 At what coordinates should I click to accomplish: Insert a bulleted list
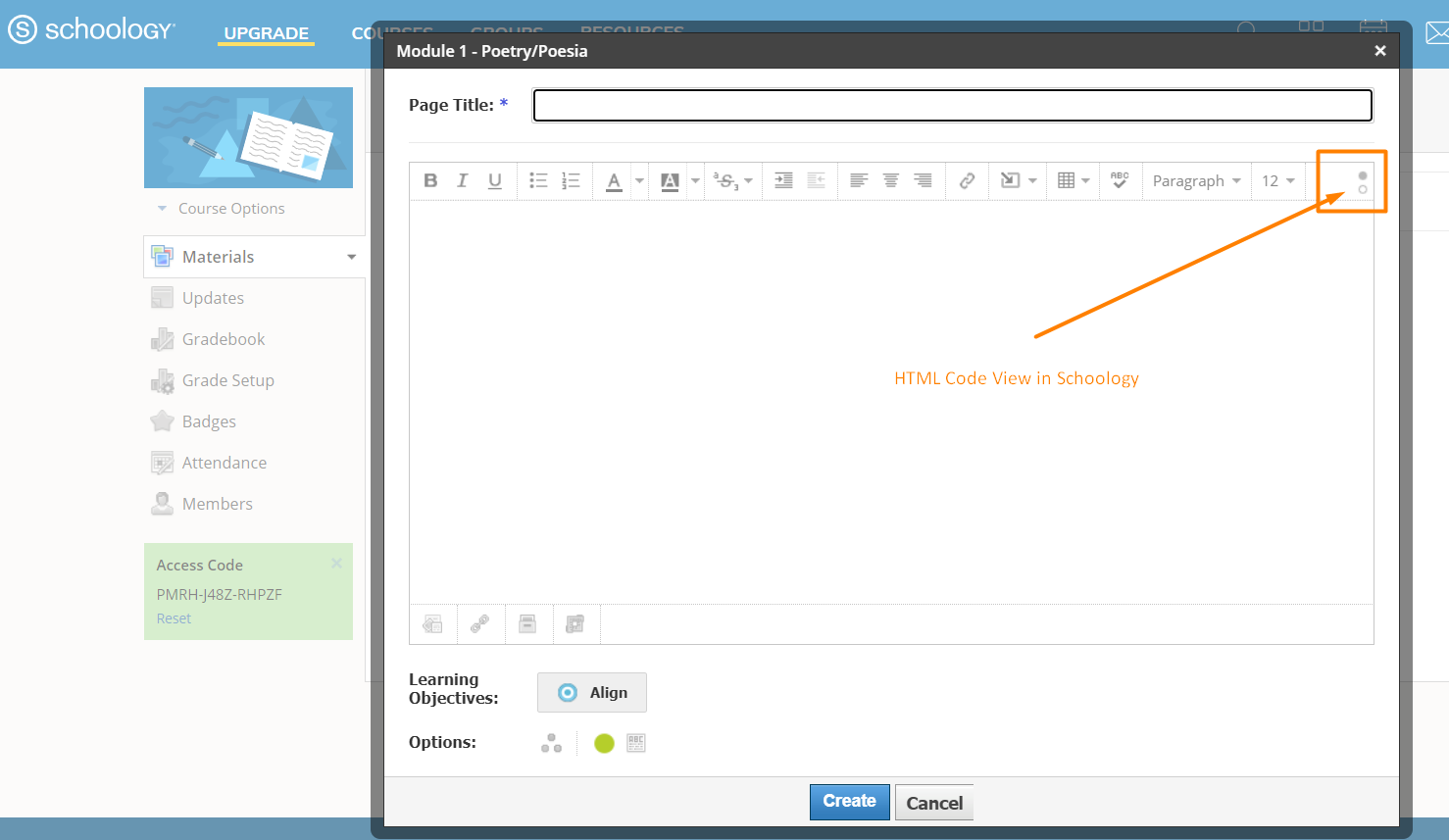click(538, 180)
